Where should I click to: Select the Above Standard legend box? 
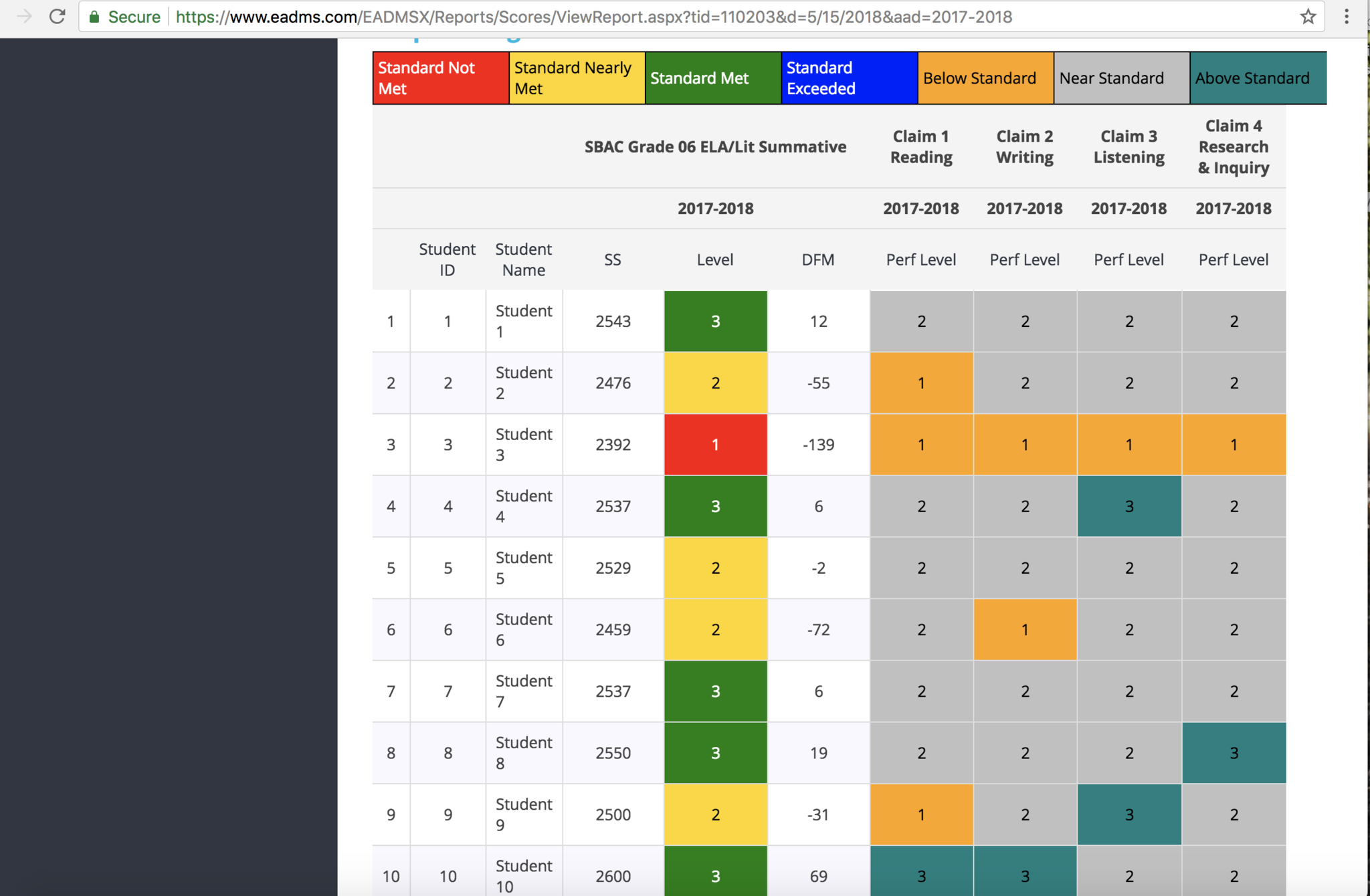1258,78
